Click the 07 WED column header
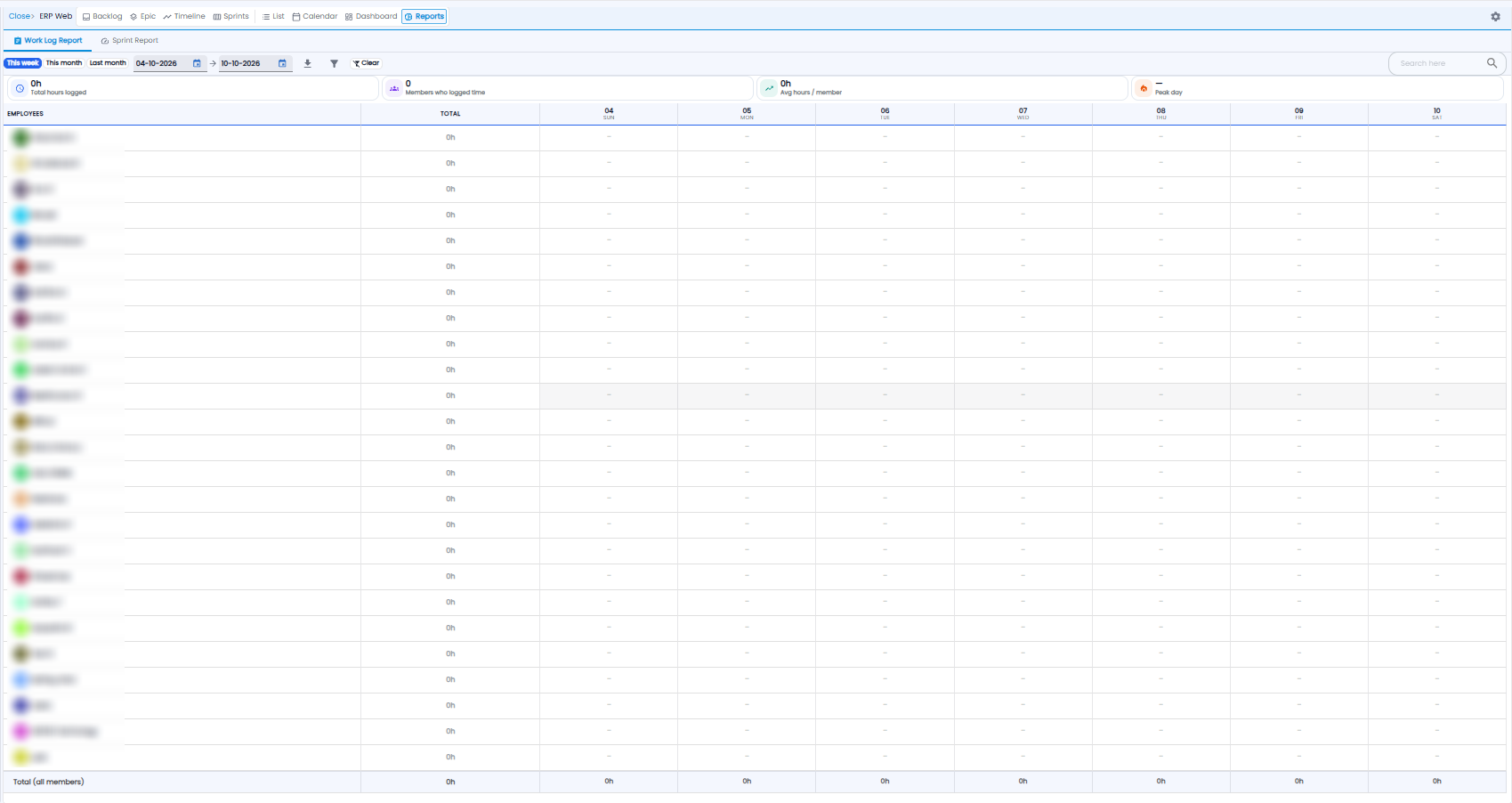This screenshot has width=1512, height=803. click(x=1023, y=114)
